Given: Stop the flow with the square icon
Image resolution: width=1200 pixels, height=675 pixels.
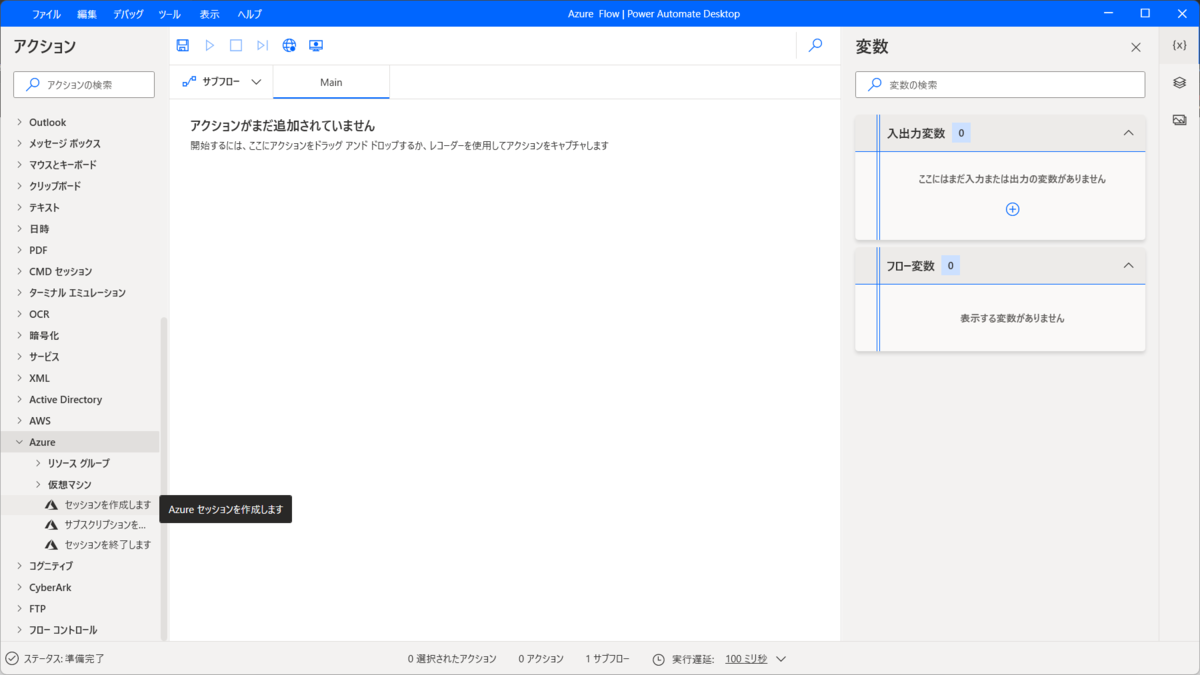Looking at the screenshot, I should coord(236,45).
